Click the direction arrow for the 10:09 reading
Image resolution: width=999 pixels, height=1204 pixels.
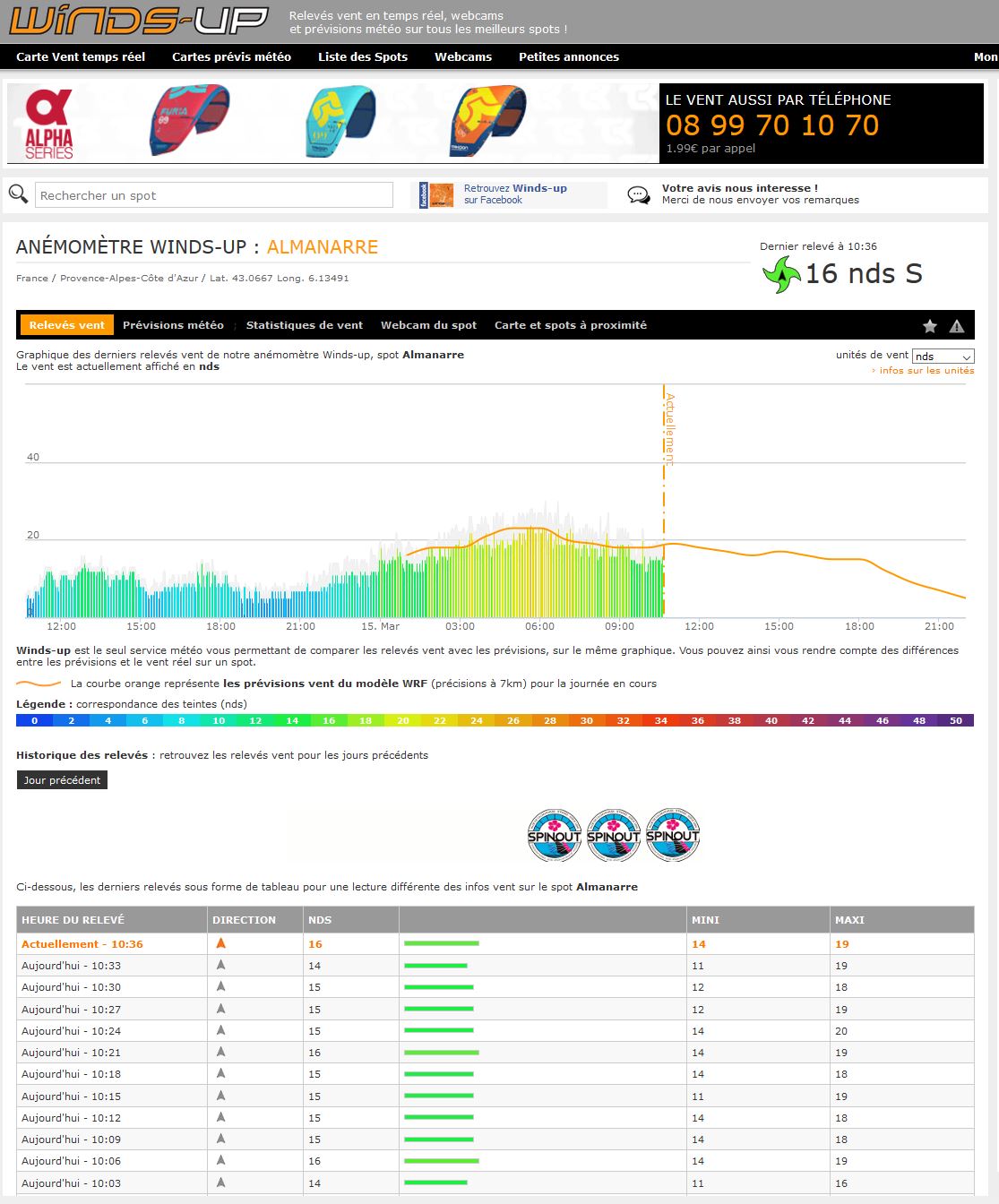(220, 1139)
